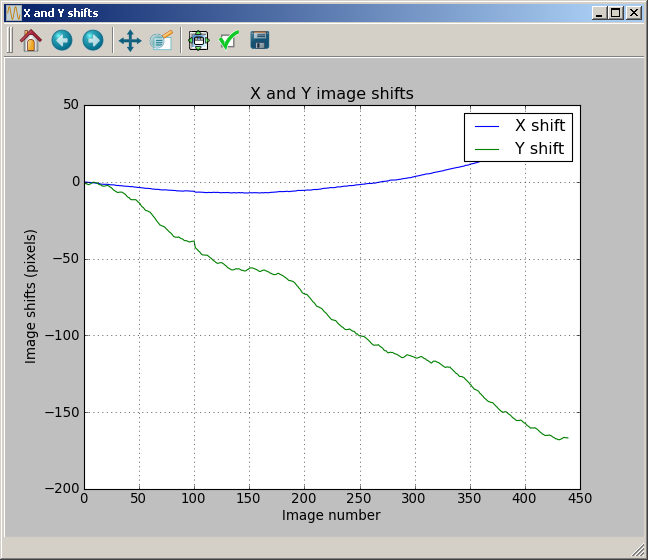The height and width of the screenshot is (560, 648).
Task: Go back to the previous view
Action: (x=62, y=41)
